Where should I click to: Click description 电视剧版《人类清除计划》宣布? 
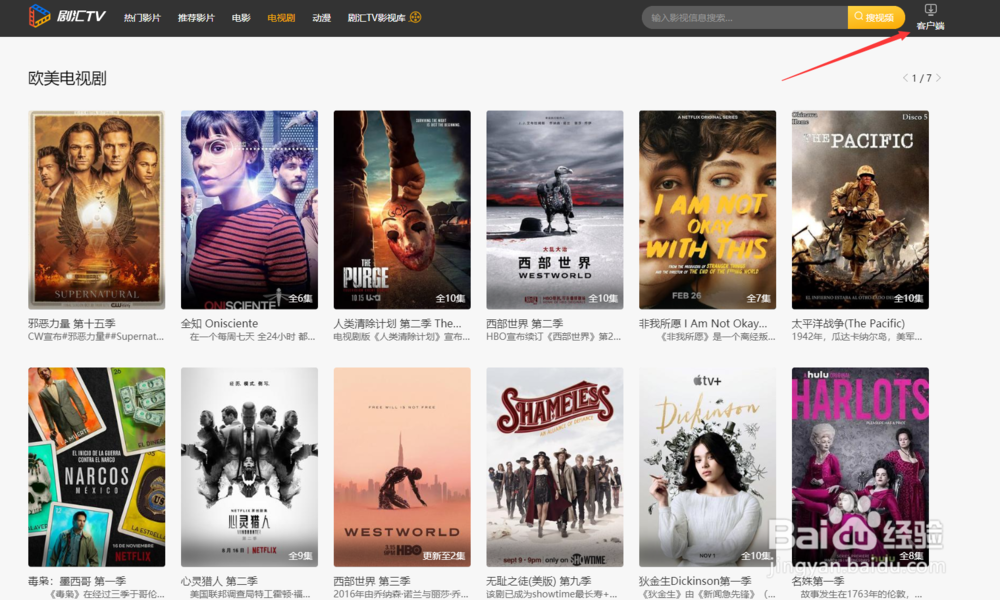click(401, 337)
